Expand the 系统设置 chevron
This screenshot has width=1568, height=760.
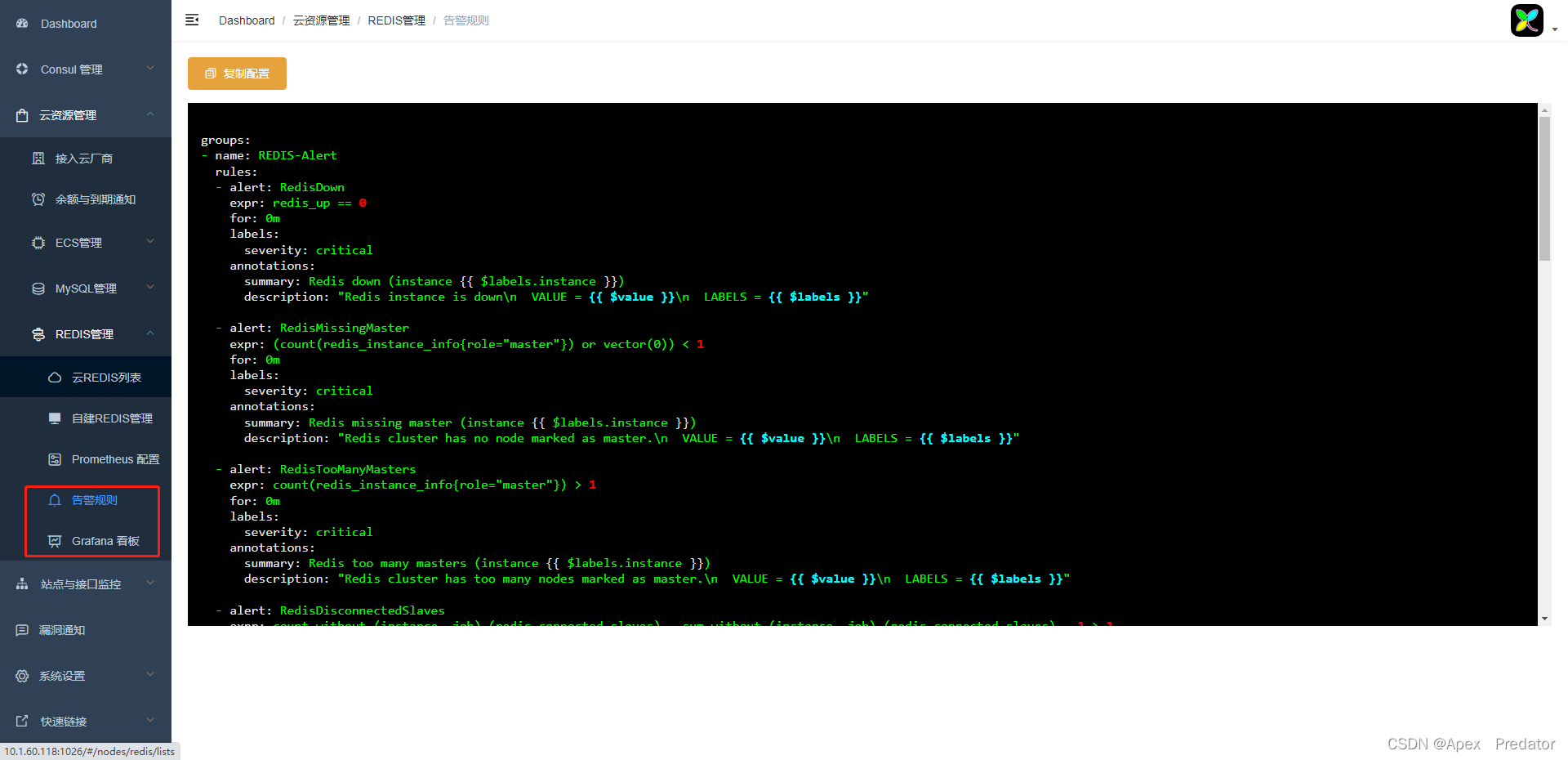[150, 674]
